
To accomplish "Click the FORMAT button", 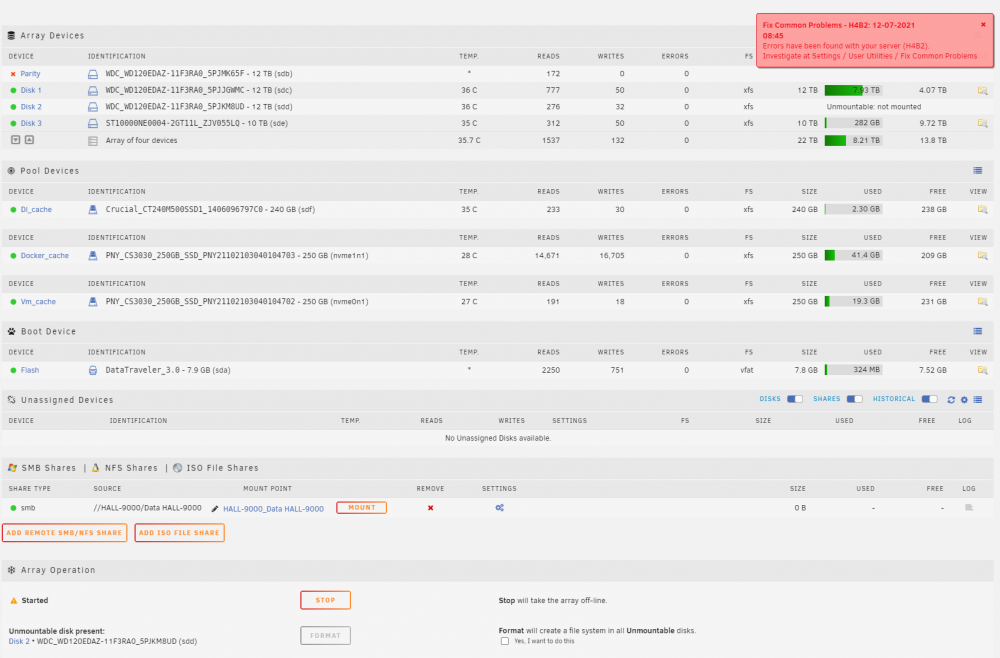I will [325, 636].
